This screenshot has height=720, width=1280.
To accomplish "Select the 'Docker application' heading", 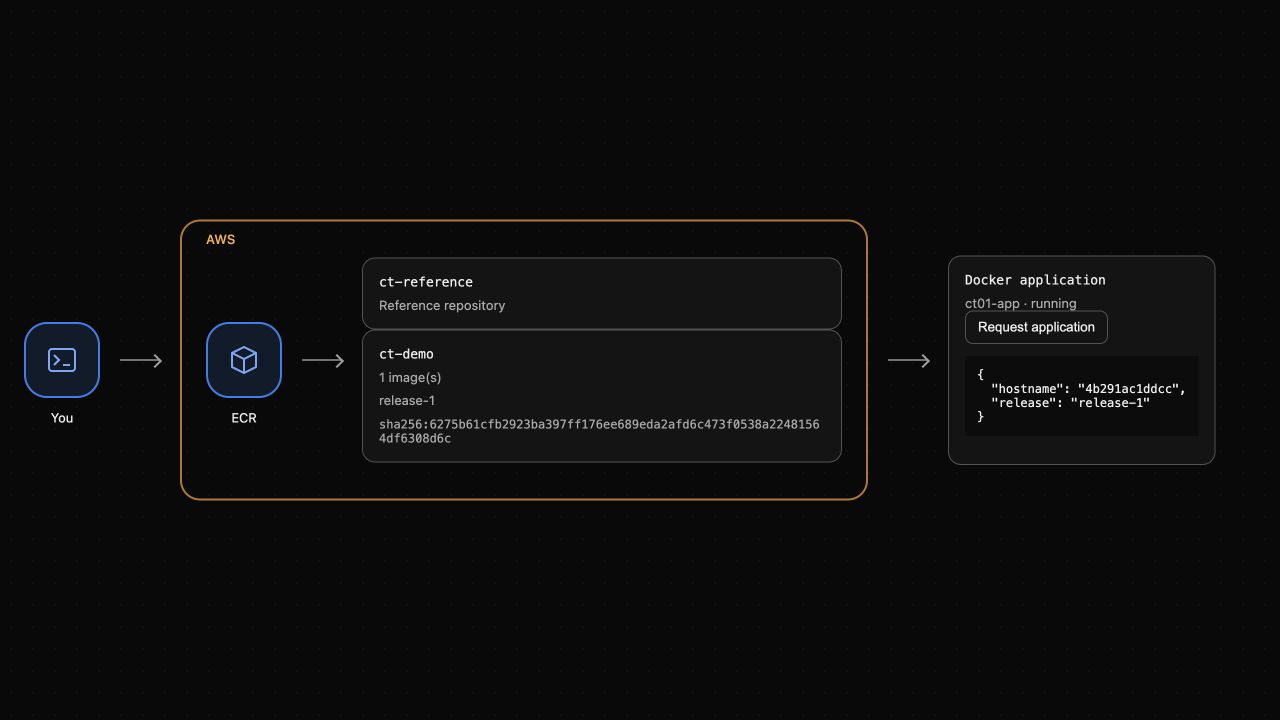I will (1035, 280).
